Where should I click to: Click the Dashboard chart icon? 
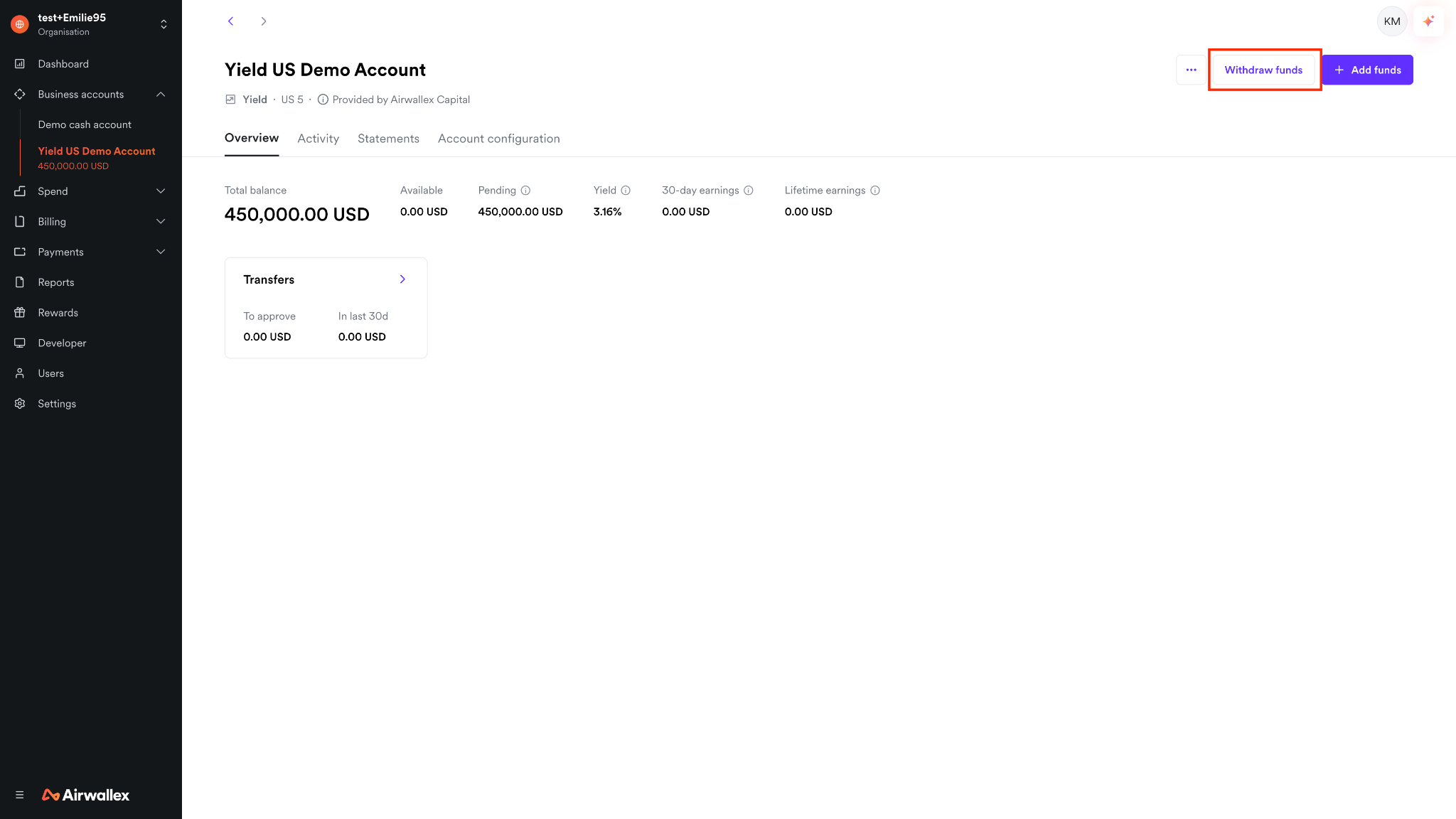20,64
